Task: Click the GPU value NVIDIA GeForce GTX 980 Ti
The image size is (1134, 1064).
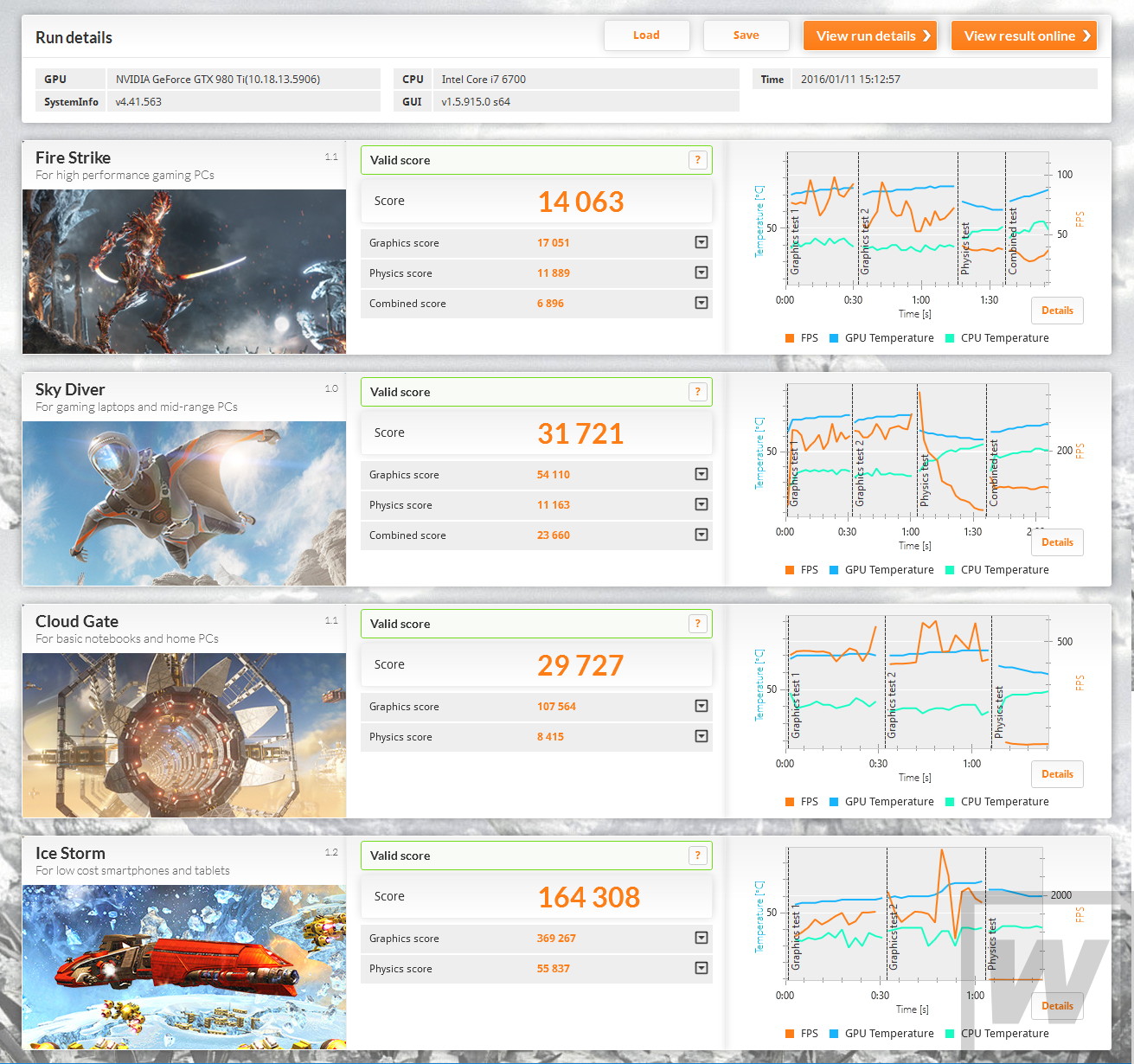Action: pyautogui.click(x=218, y=79)
